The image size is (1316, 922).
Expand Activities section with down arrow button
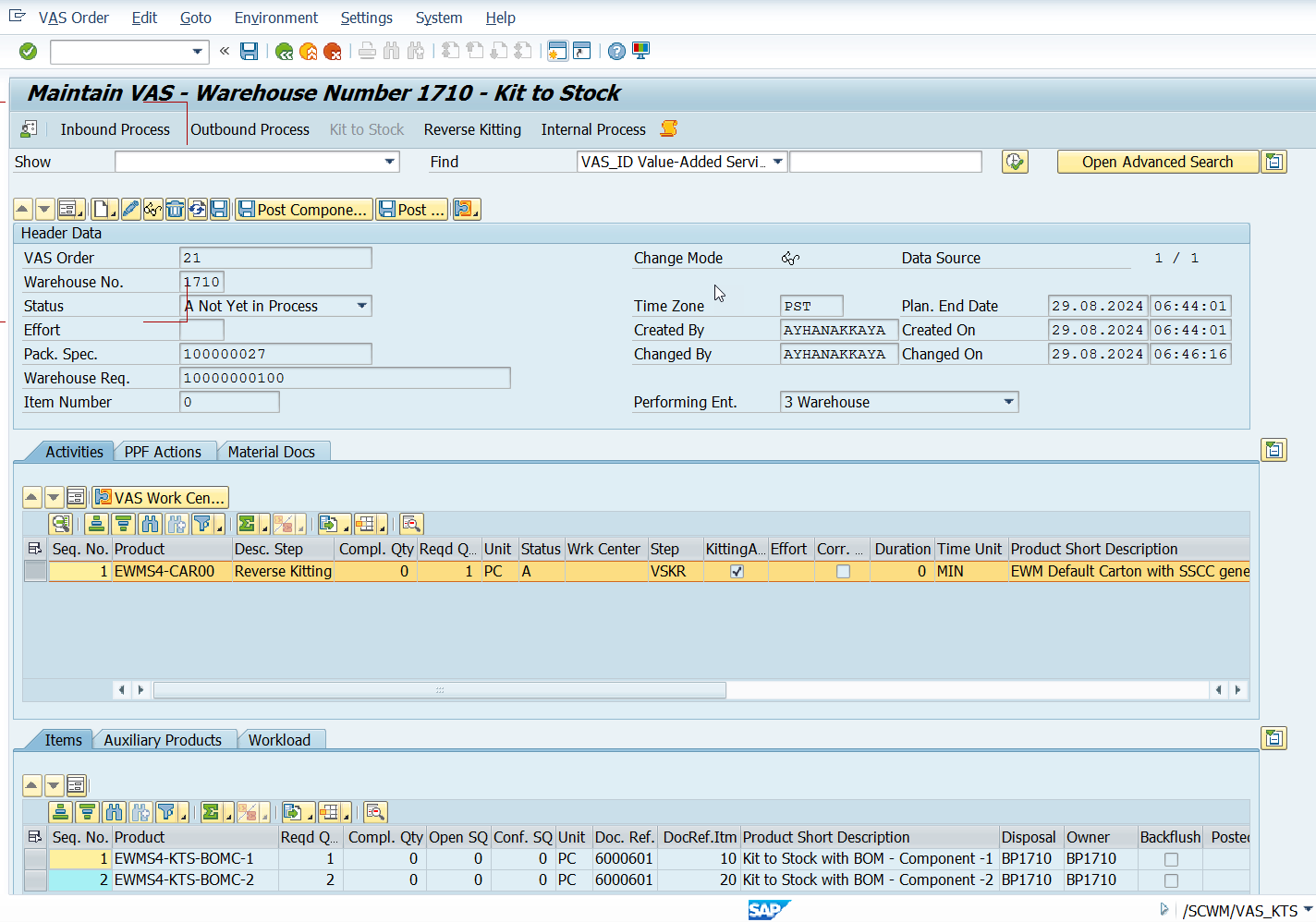point(54,498)
